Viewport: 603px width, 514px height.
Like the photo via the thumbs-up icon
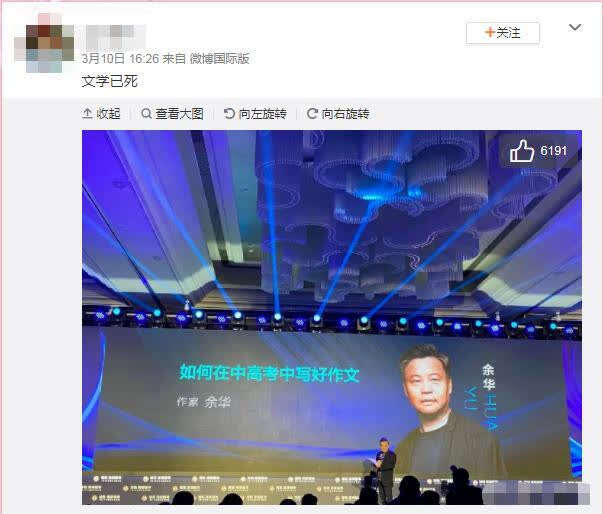click(522, 151)
